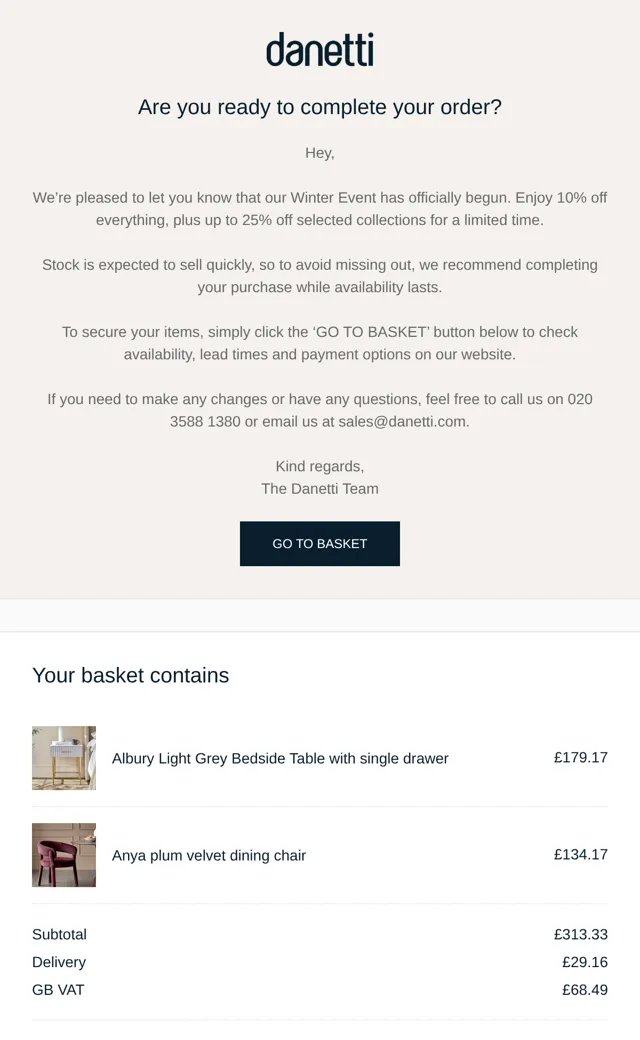This screenshot has height=1040, width=640.
Task: Click the £134.17 chair price
Action: tap(581, 854)
